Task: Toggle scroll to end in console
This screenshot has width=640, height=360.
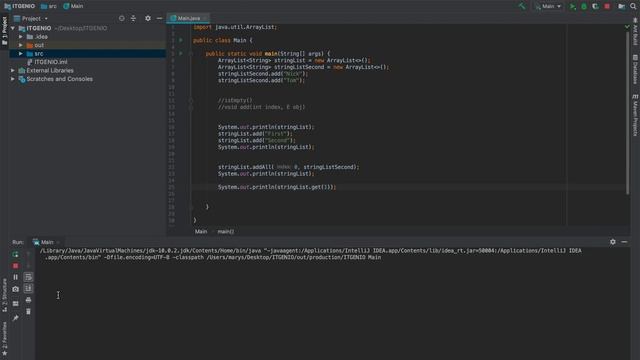Action: [x=28, y=289]
